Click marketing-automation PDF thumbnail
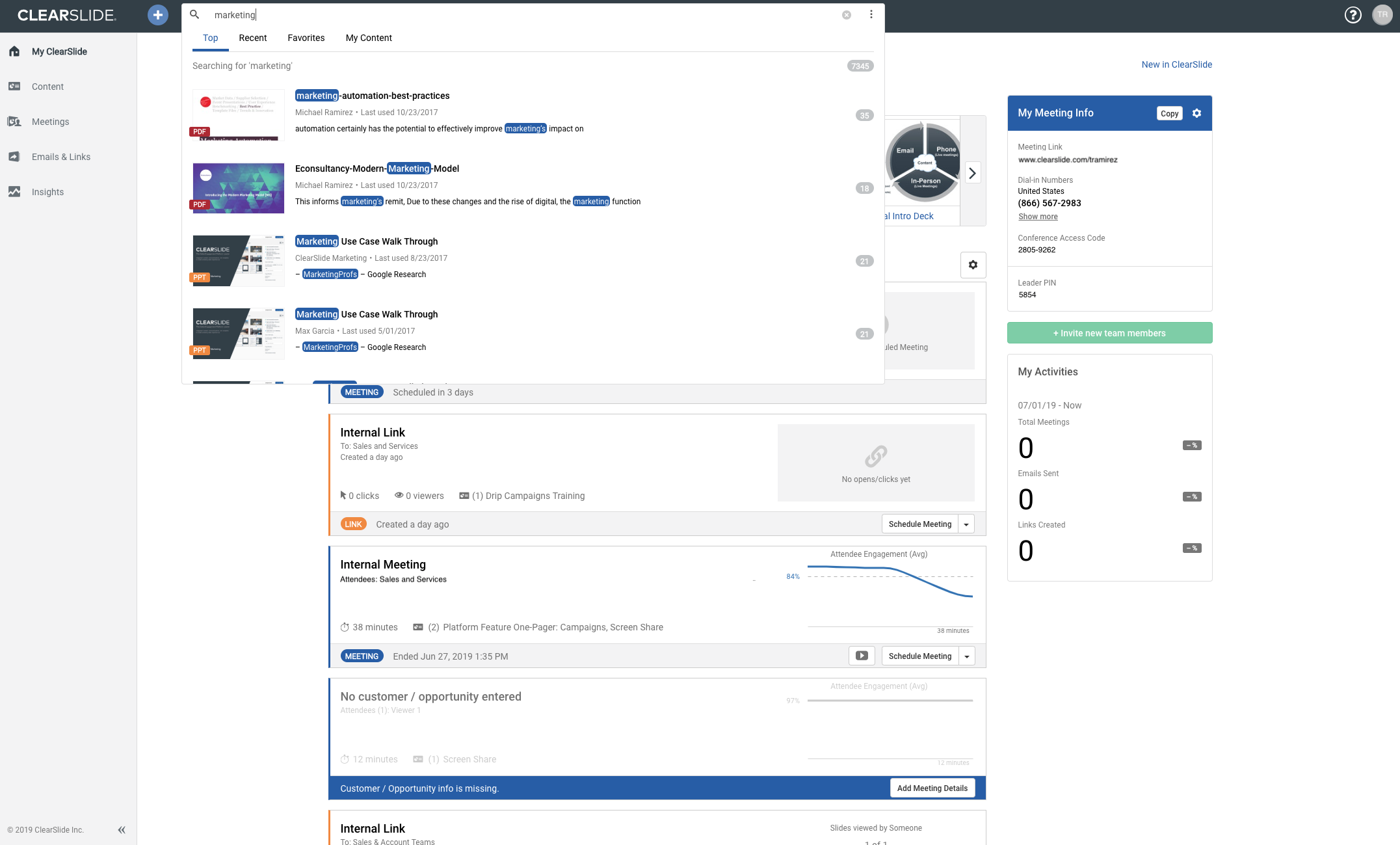This screenshot has height=845, width=1400. click(x=238, y=115)
